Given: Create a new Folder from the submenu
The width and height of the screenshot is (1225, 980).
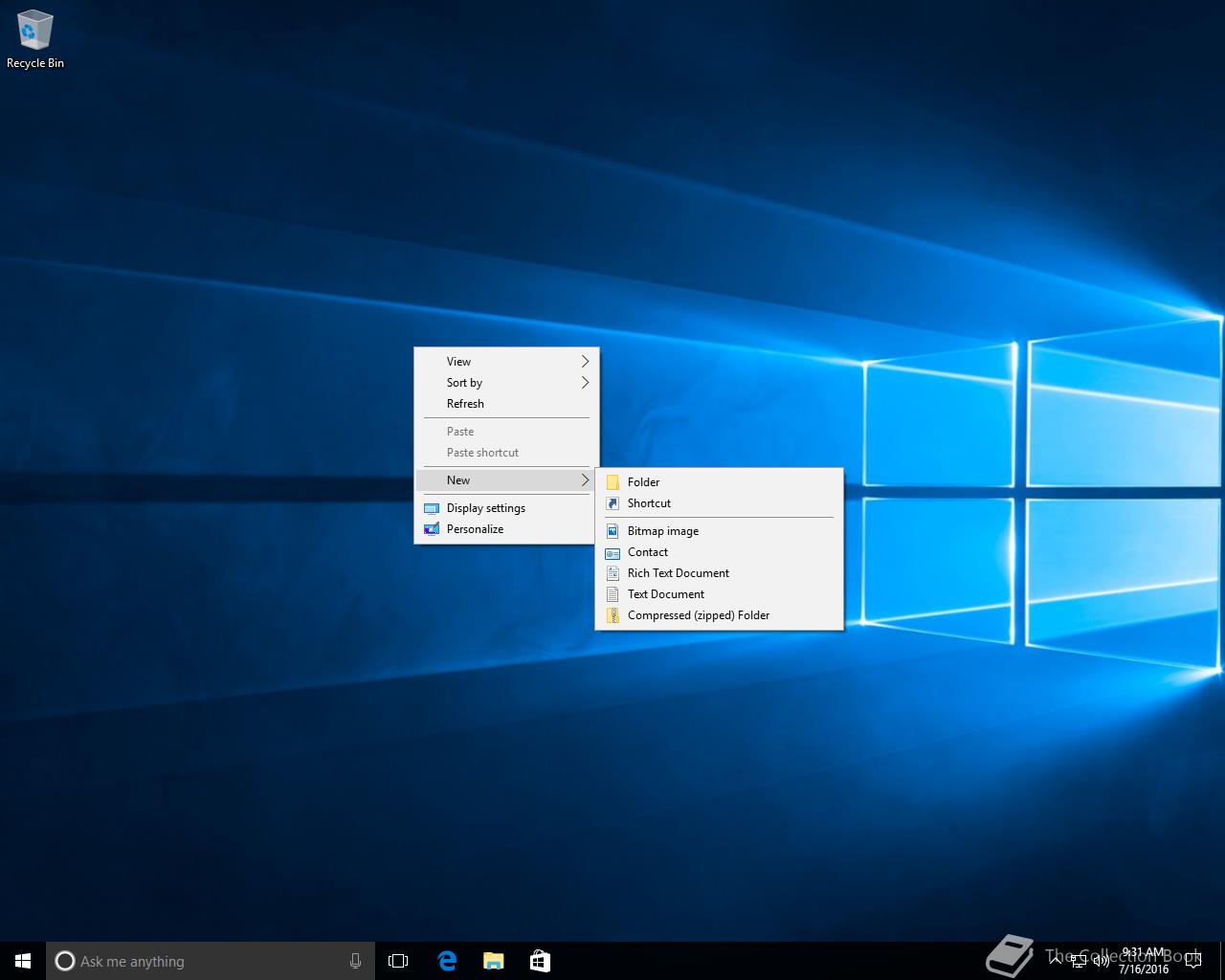Looking at the screenshot, I should (x=719, y=482).
